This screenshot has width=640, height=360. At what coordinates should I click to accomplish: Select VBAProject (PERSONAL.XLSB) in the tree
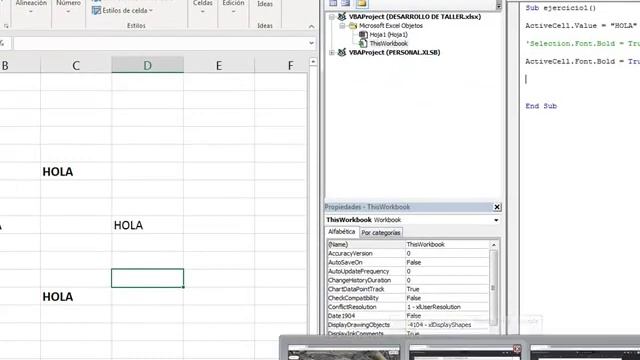(x=394, y=52)
